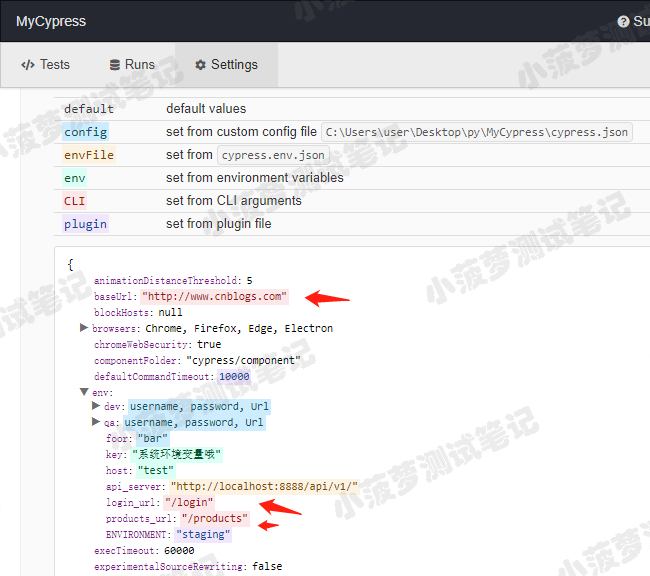Expand the qa environment entry
The height and width of the screenshot is (576, 650).
point(96,422)
